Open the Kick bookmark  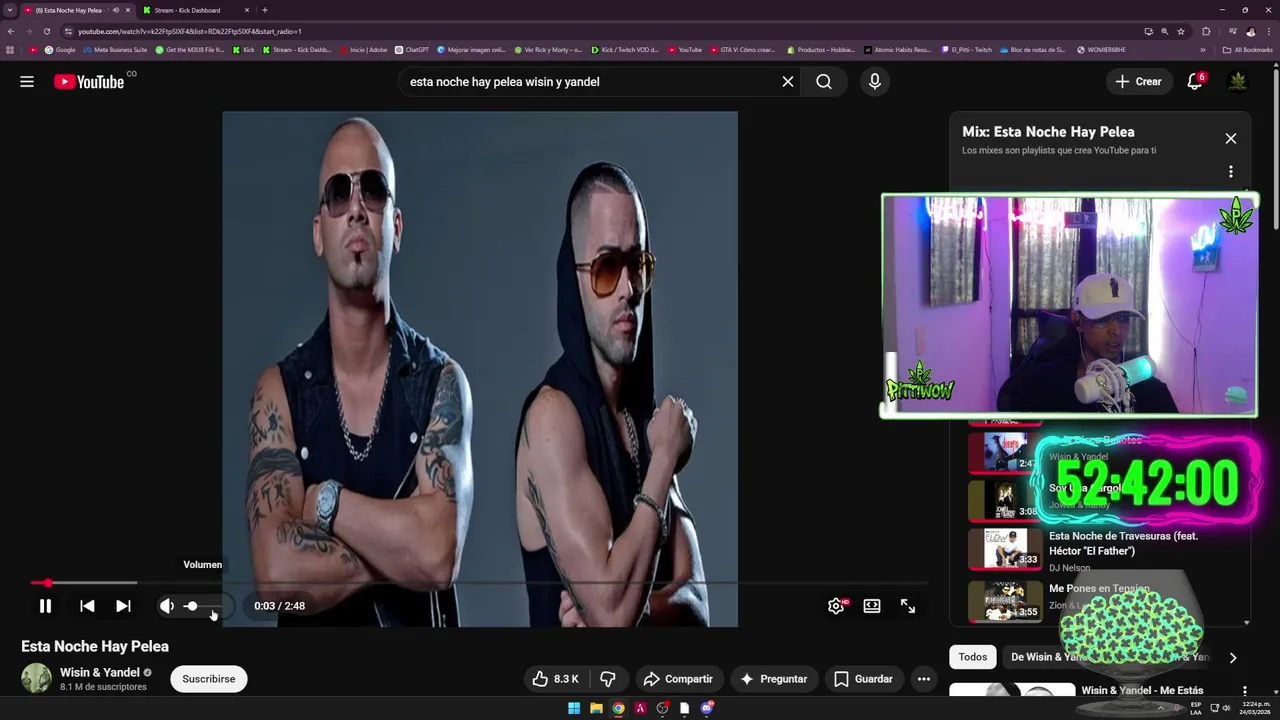pyautogui.click(x=244, y=50)
